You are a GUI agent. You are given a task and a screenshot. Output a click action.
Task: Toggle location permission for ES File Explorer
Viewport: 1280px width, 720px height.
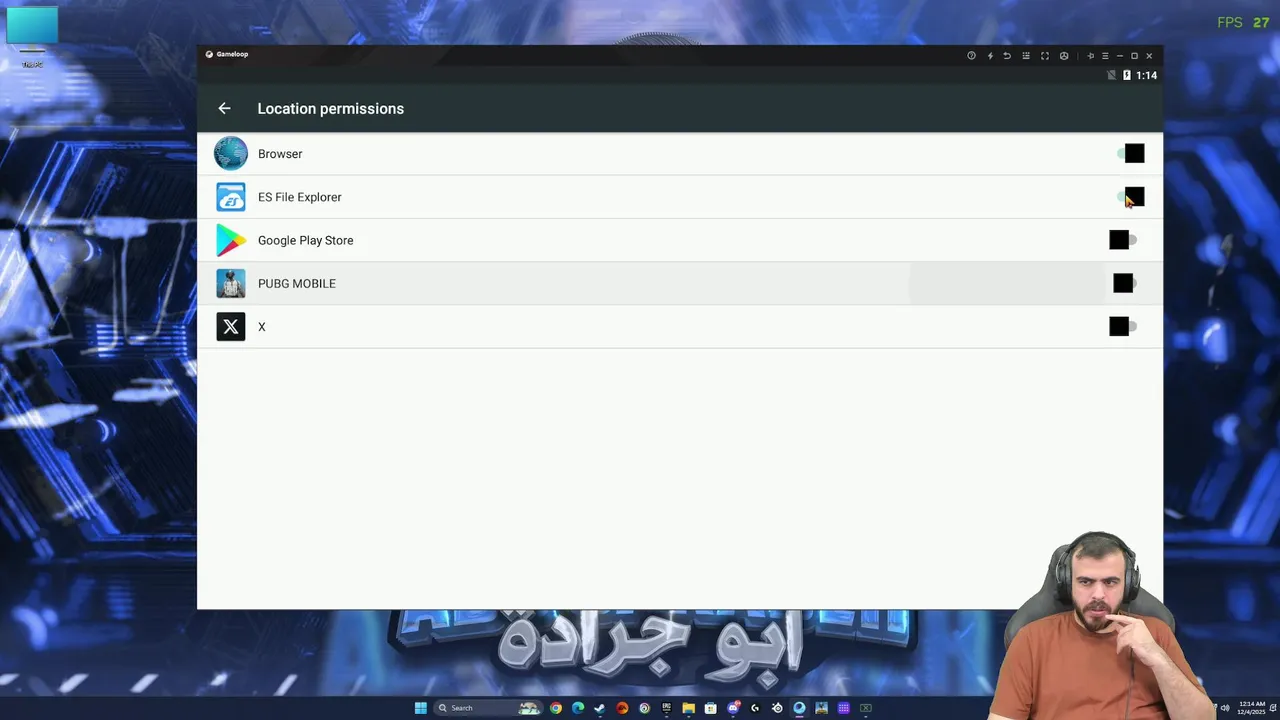coord(1131,197)
